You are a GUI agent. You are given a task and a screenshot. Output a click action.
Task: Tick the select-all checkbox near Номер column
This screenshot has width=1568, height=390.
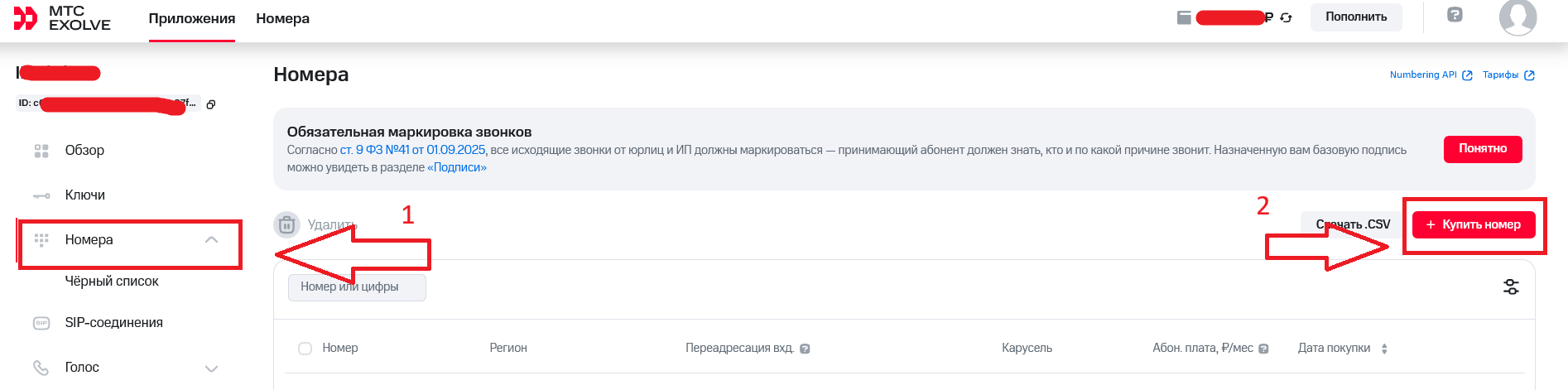tap(305, 349)
